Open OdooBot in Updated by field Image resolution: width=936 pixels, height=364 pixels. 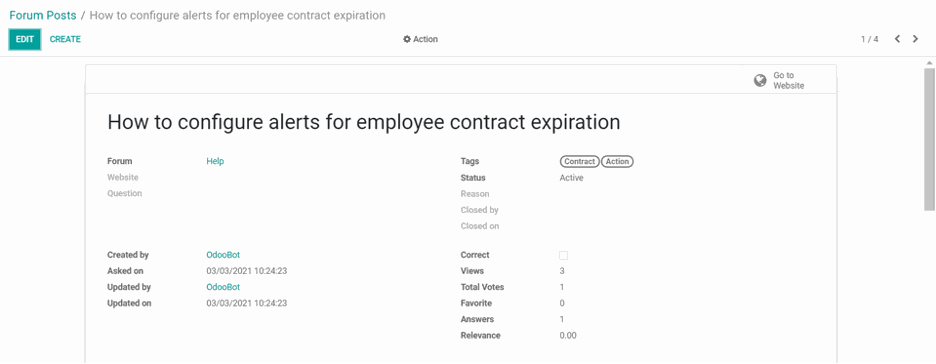(223, 287)
